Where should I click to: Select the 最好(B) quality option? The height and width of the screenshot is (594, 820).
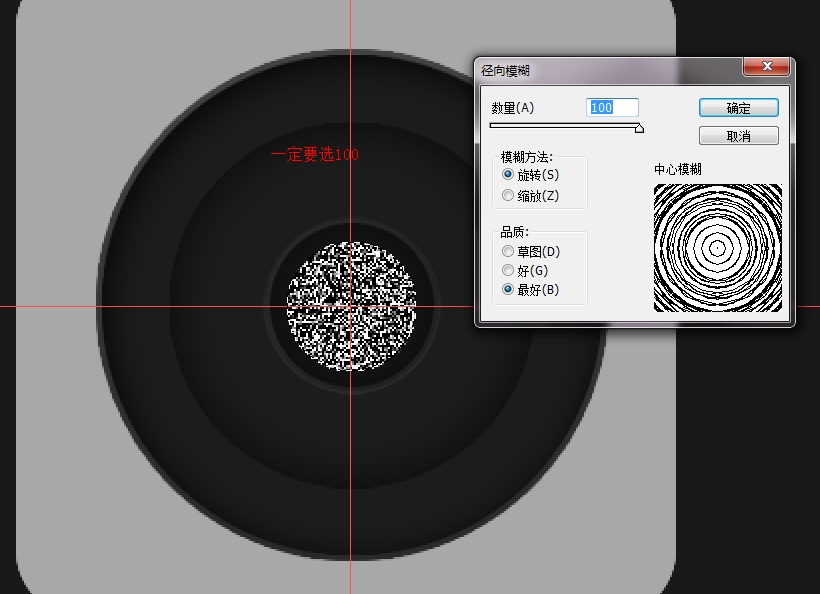509,290
